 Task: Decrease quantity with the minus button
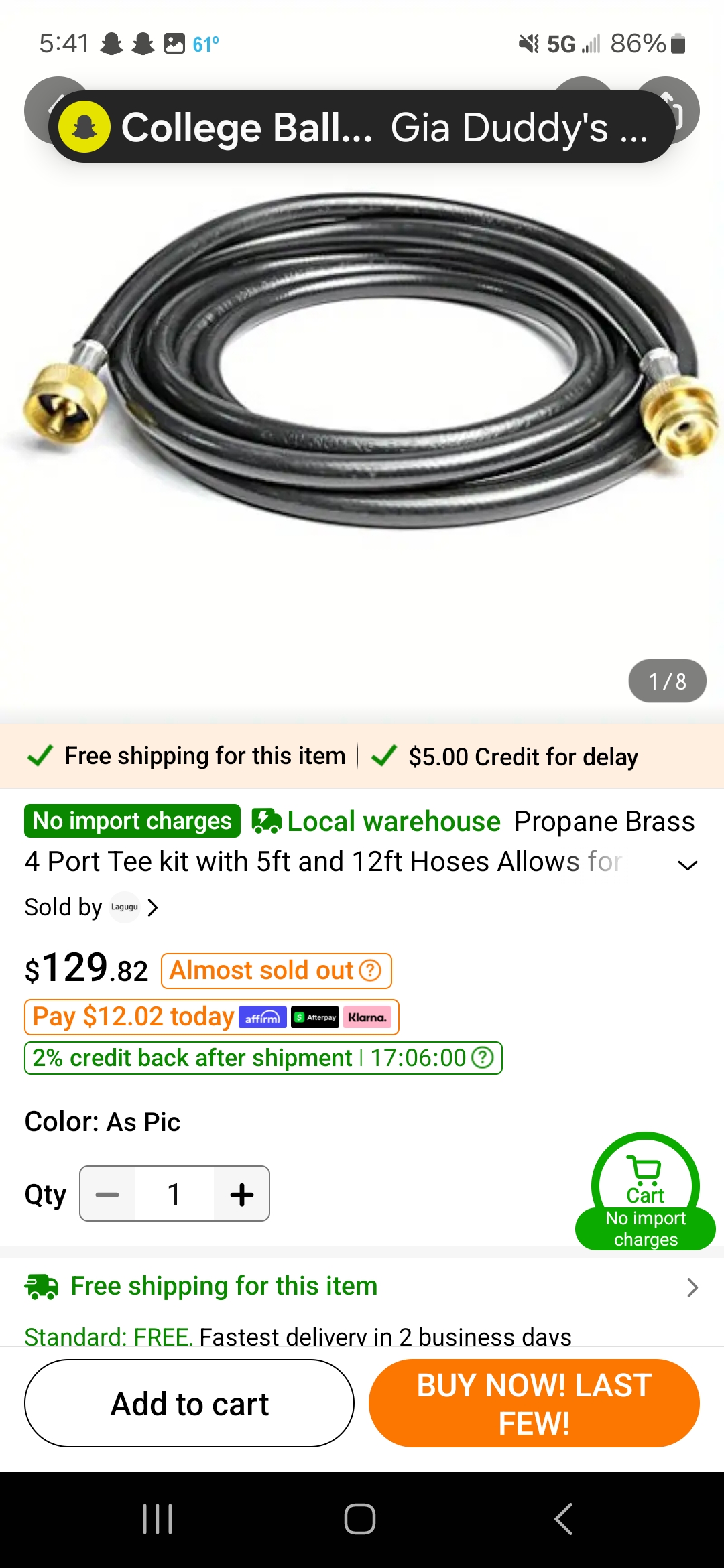click(107, 1193)
